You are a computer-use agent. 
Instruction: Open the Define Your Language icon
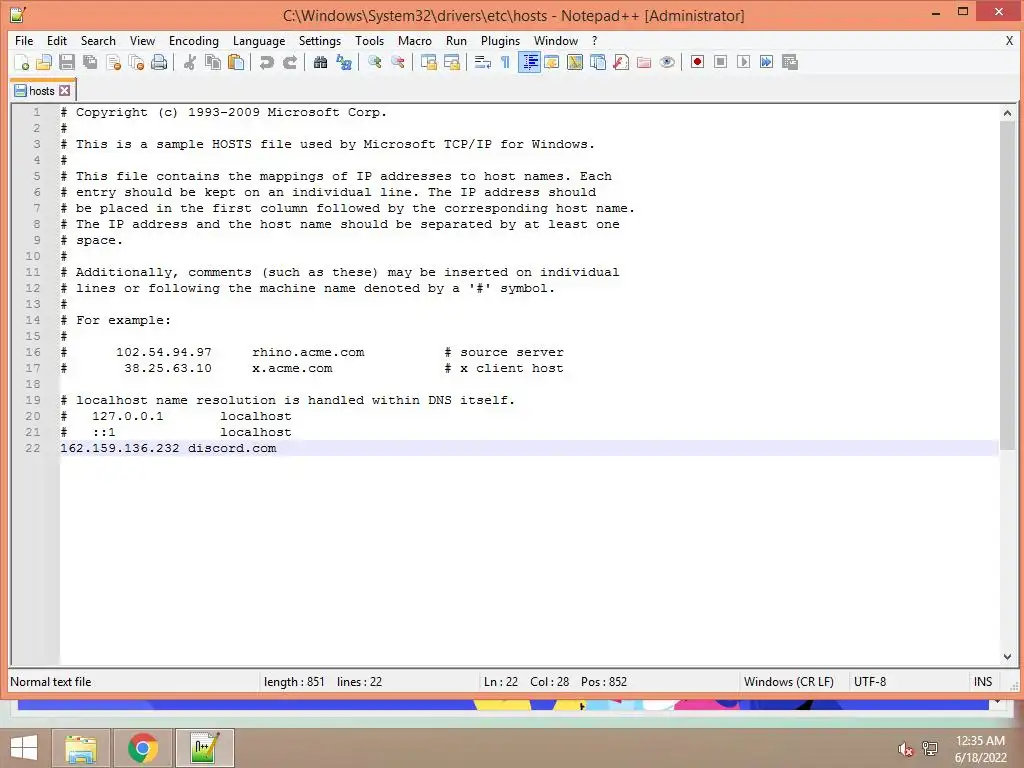click(552, 62)
